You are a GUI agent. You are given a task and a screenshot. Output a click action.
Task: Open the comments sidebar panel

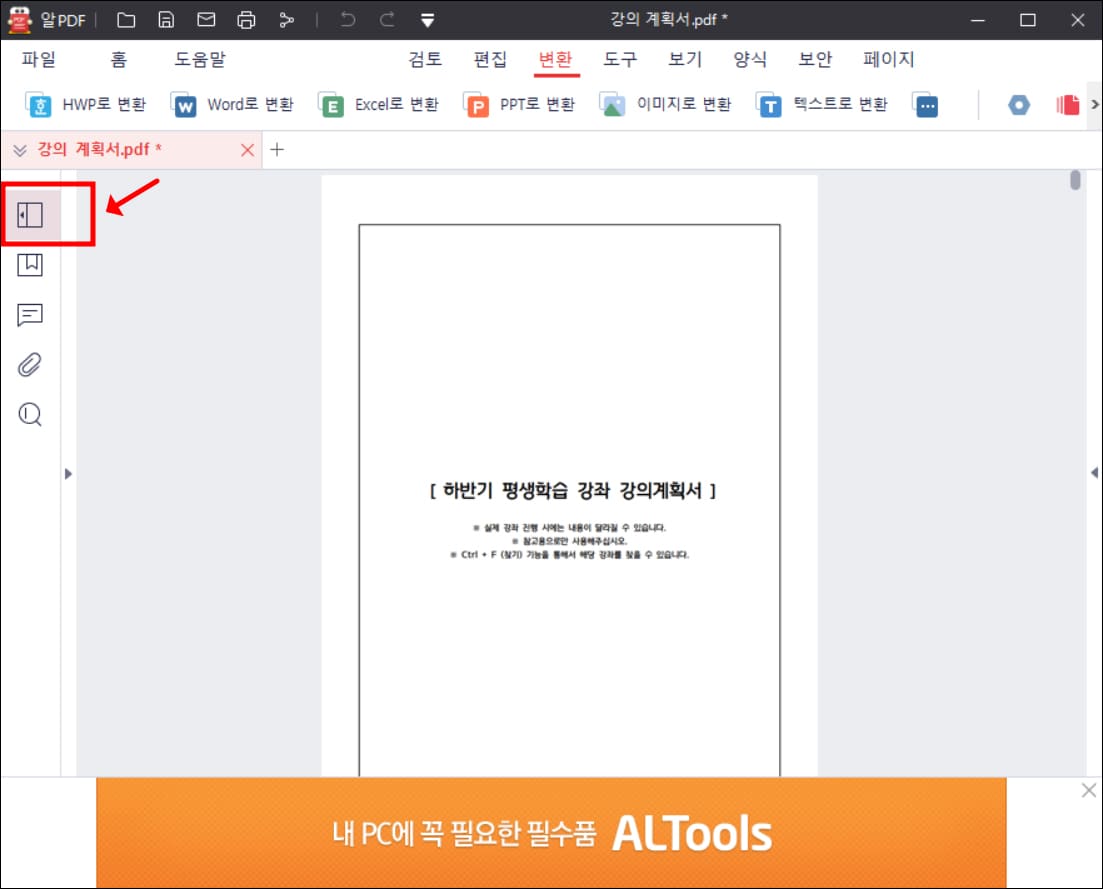[x=30, y=314]
